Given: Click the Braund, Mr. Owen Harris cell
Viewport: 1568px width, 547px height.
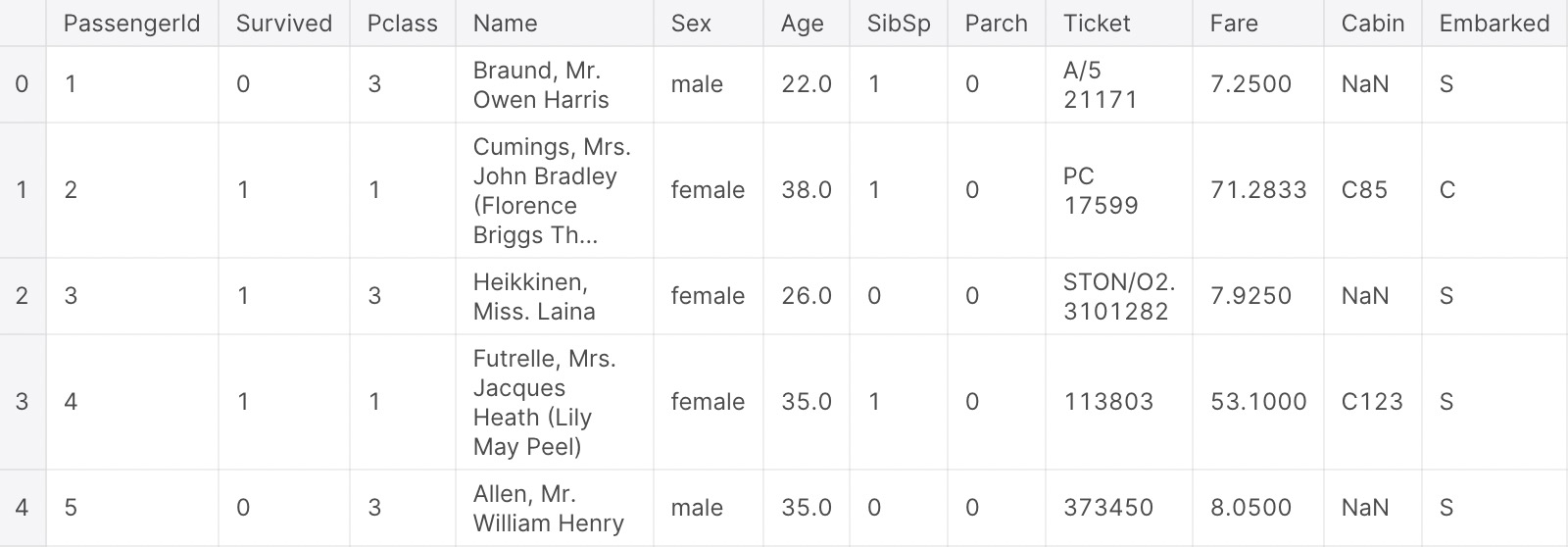Looking at the screenshot, I should (555, 84).
